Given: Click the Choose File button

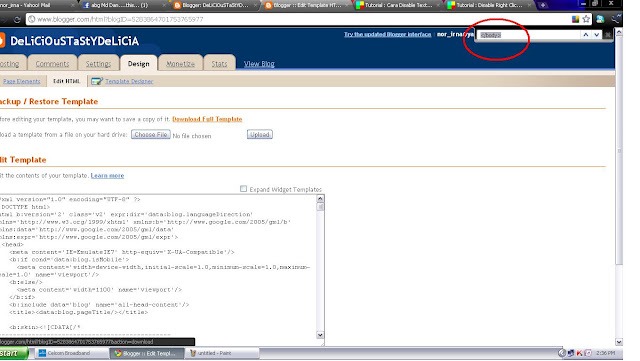Looking at the screenshot, I should (151, 134).
